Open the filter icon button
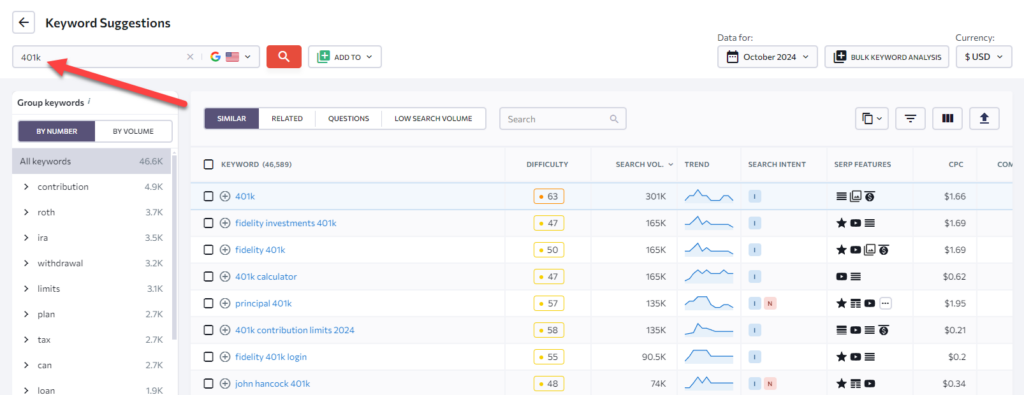The image size is (1024, 395). tap(910, 119)
